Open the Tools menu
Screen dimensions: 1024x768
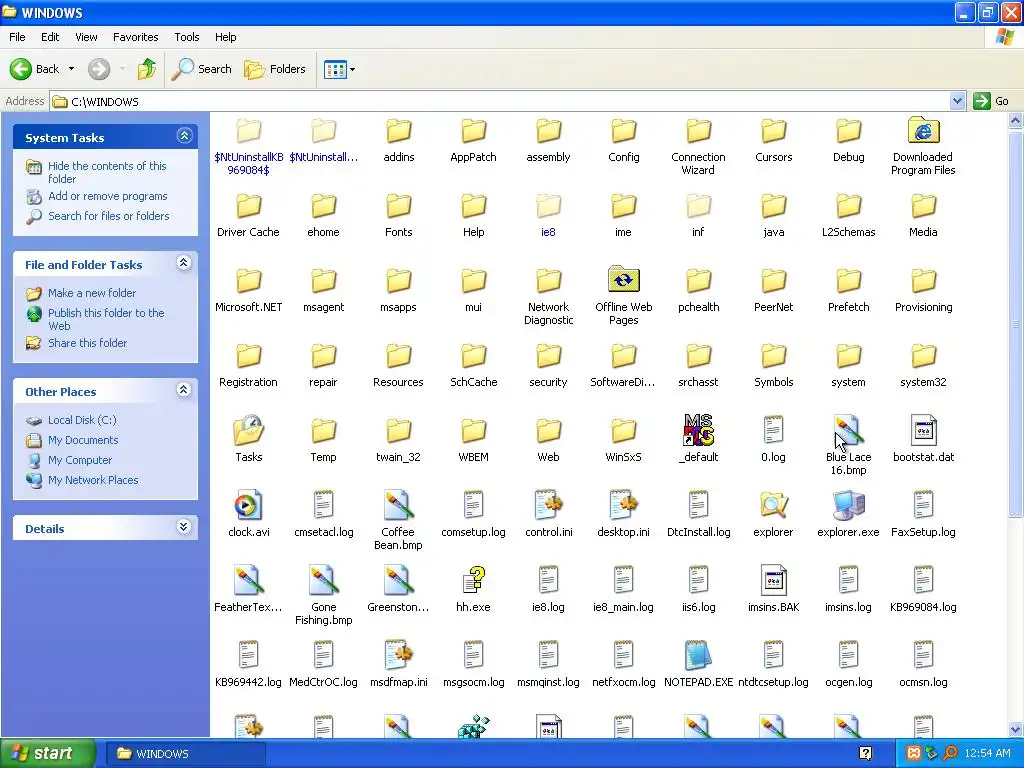(187, 37)
